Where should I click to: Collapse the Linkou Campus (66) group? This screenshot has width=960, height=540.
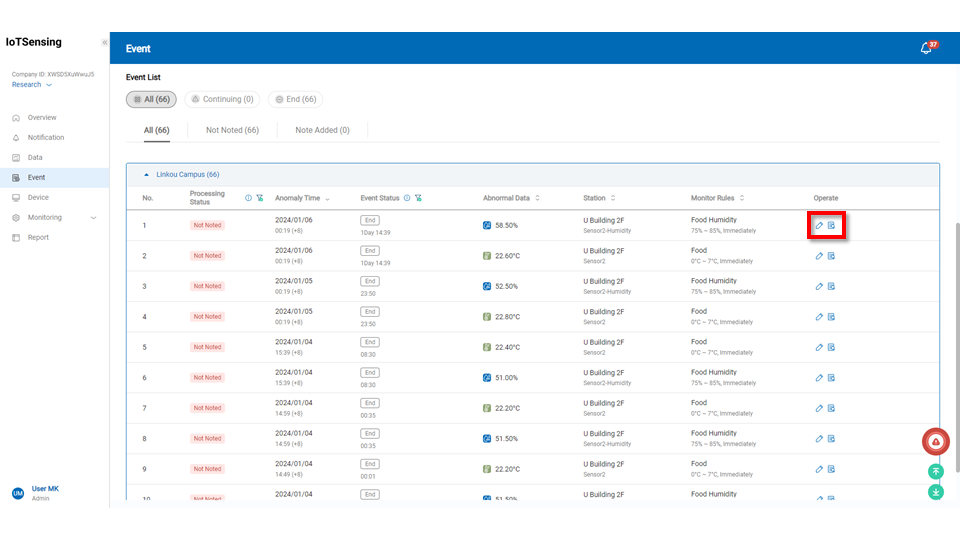click(x=148, y=174)
